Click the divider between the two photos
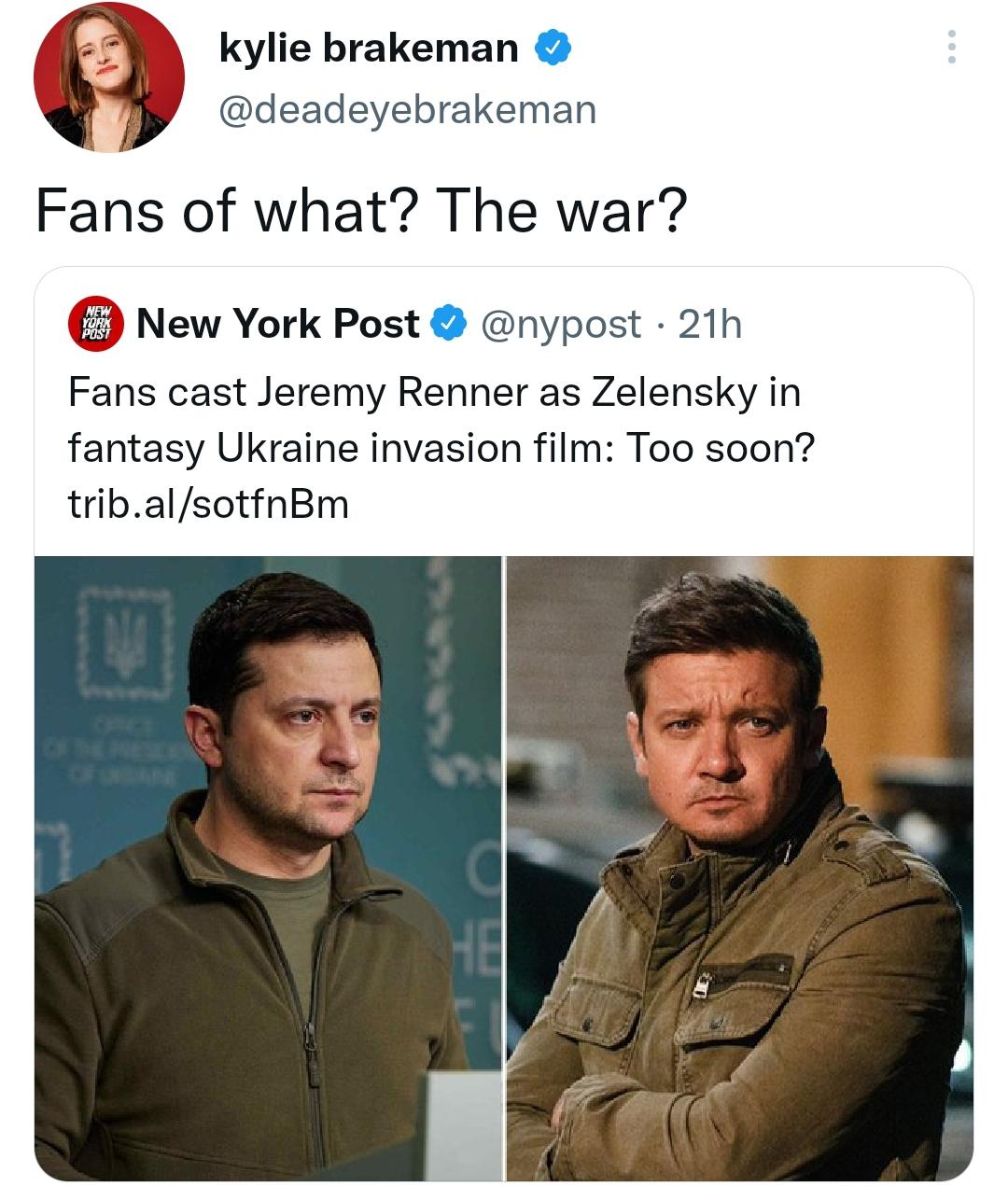The width and height of the screenshot is (1008, 1186). pos(504,868)
